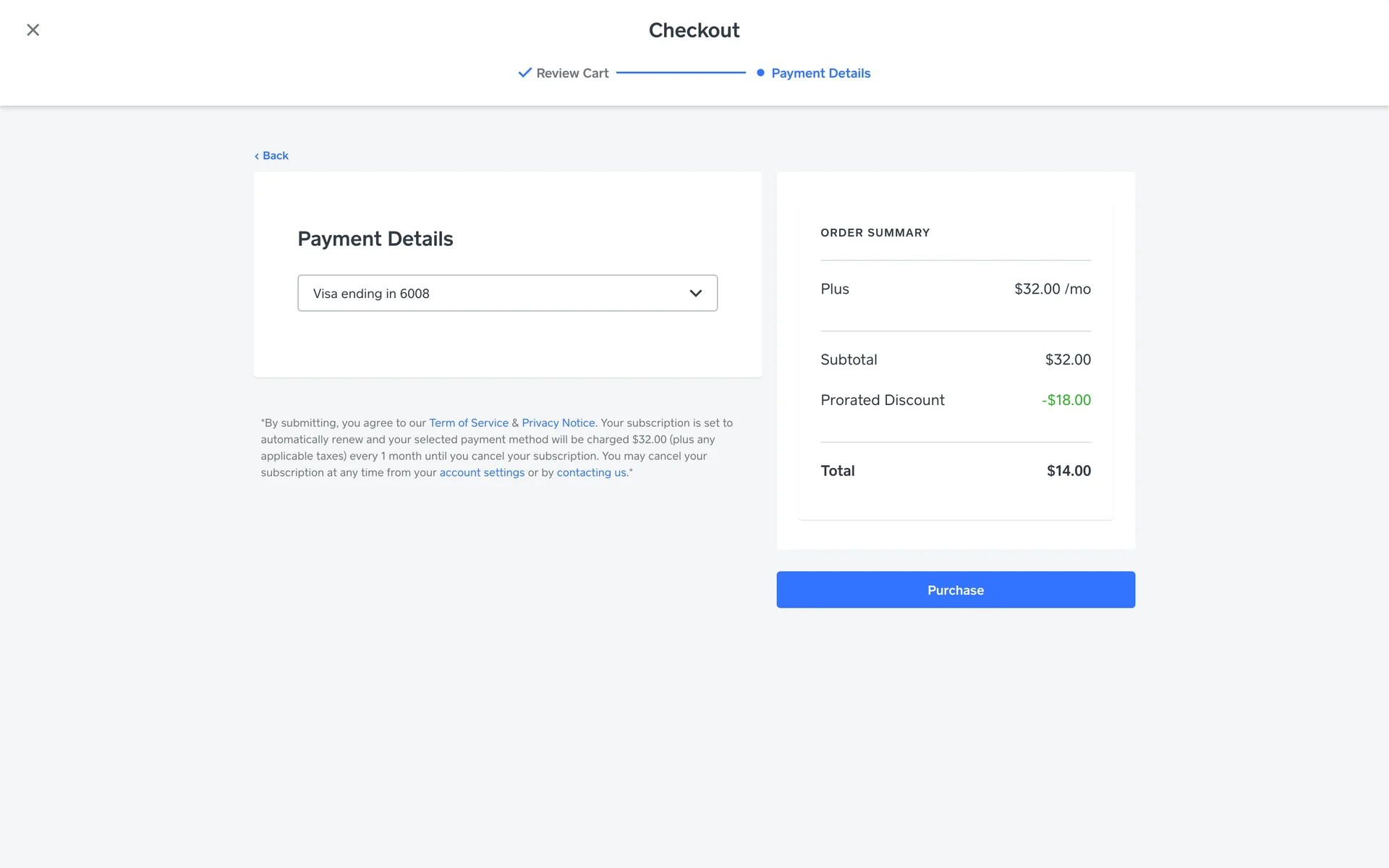Click the Review Cart checkmark icon
This screenshot has width=1389, height=868.
524,72
